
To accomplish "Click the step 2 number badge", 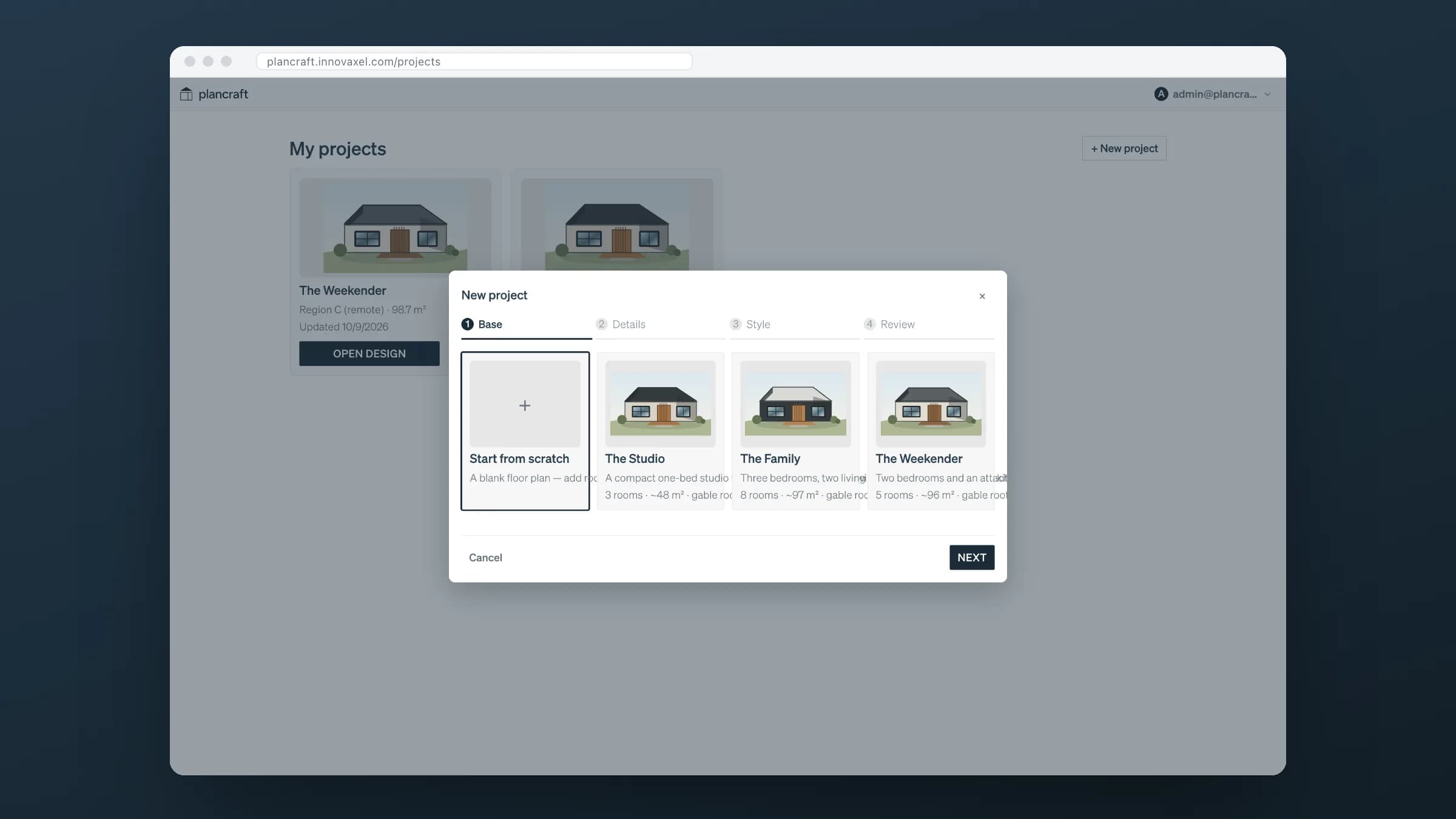I will [601, 325].
